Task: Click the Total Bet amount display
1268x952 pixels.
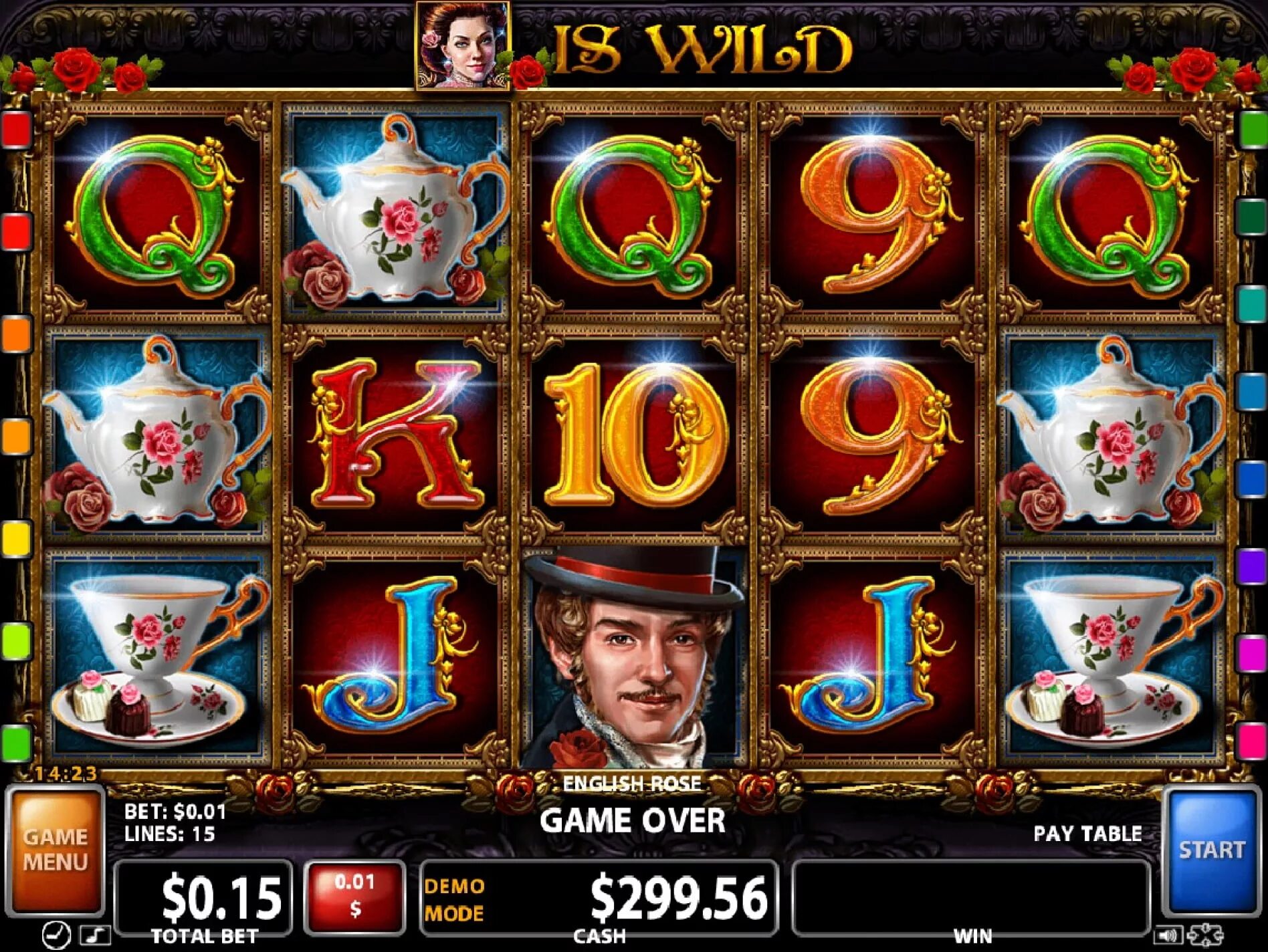Action: pos(203,896)
